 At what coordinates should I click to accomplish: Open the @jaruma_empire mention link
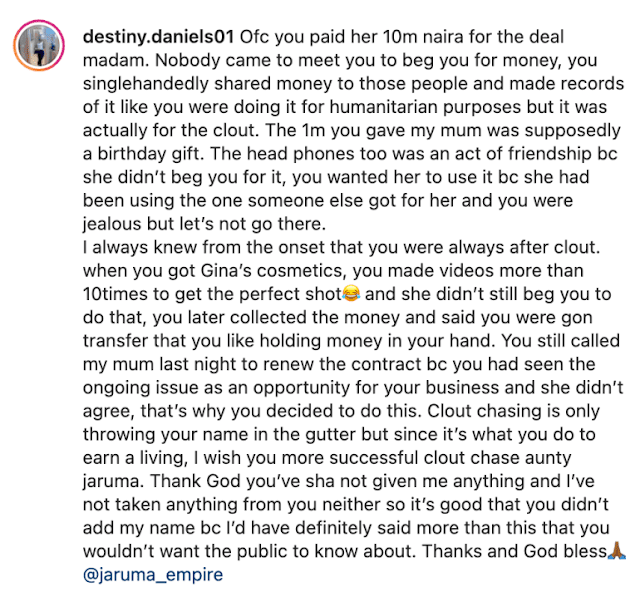(153, 575)
